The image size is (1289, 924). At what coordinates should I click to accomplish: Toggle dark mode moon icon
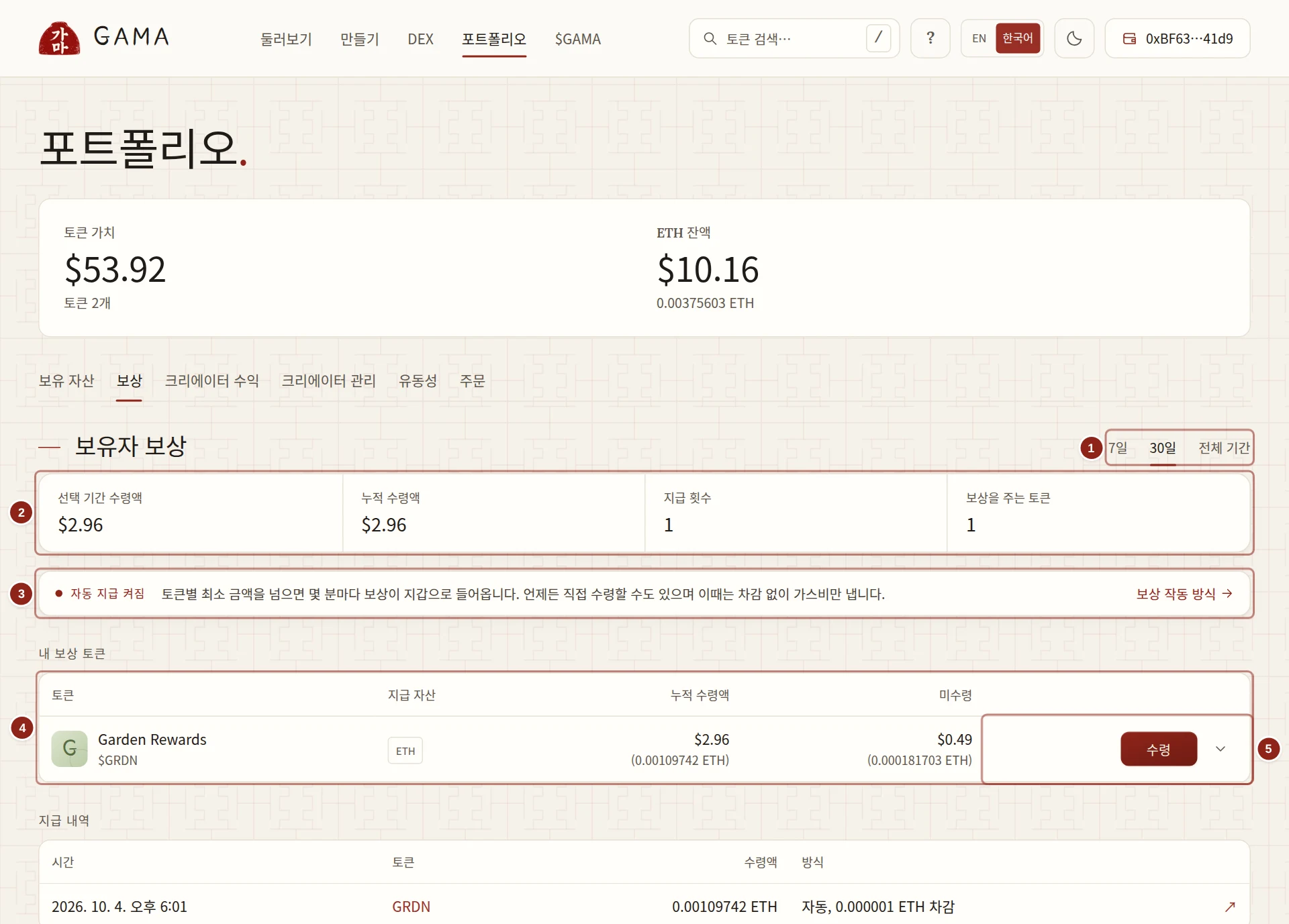tap(1074, 38)
